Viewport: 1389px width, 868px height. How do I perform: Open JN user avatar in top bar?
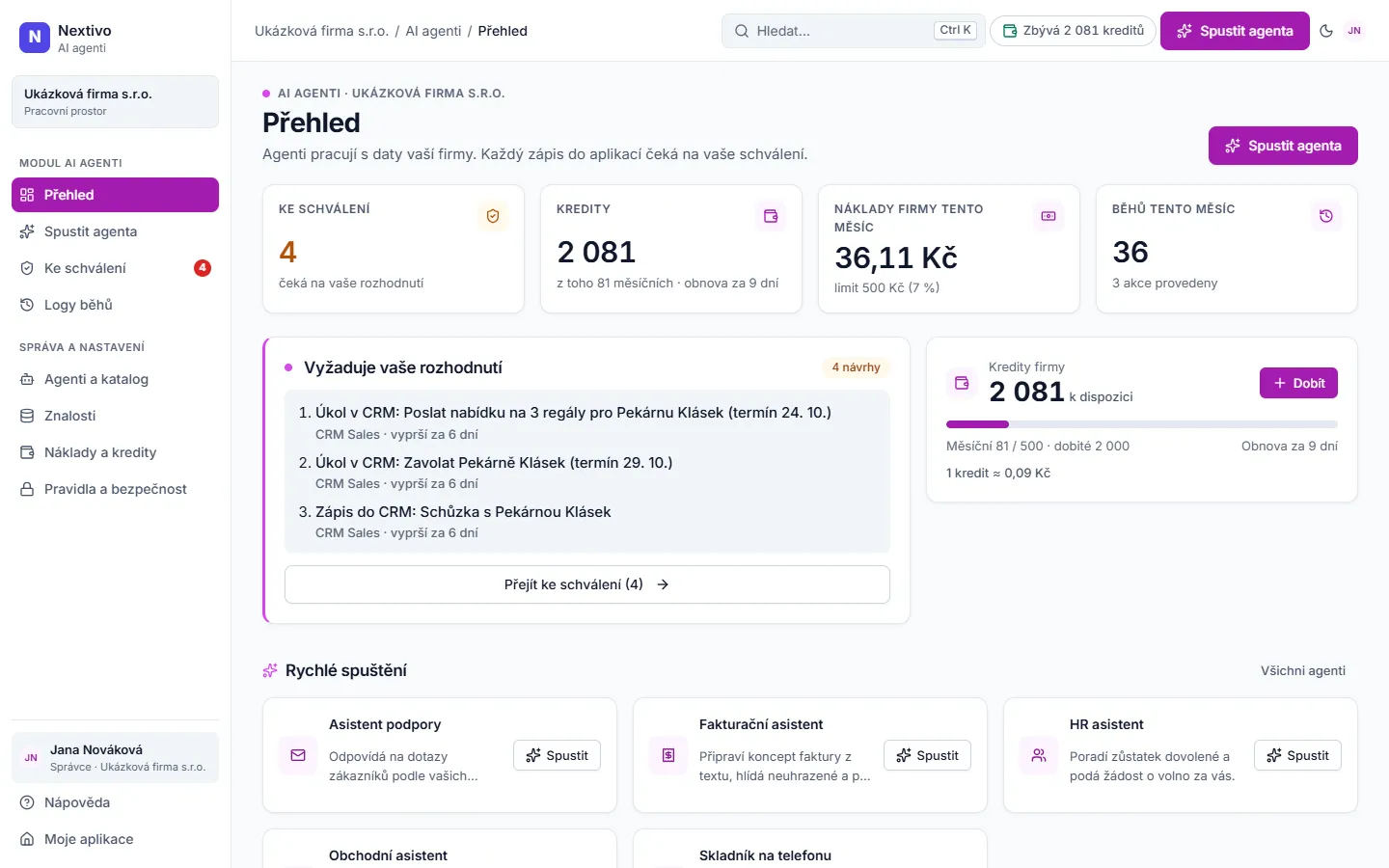1354,31
